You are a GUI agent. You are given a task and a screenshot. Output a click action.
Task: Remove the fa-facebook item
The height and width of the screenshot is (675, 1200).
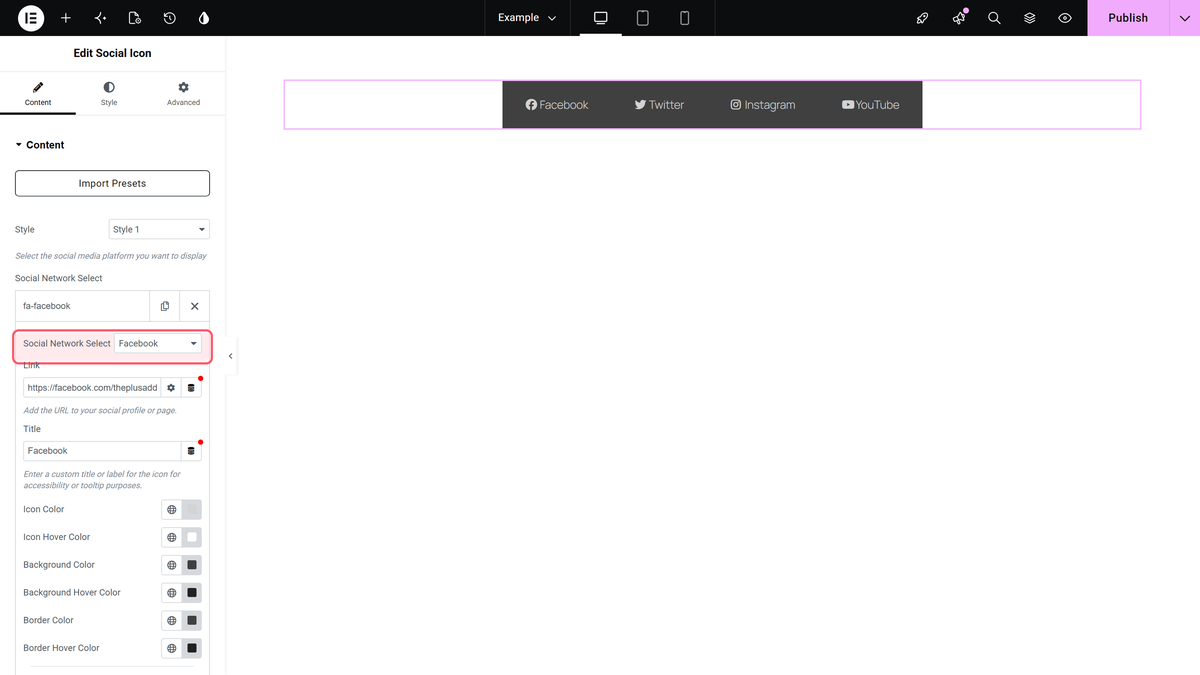(x=195, y=306)
